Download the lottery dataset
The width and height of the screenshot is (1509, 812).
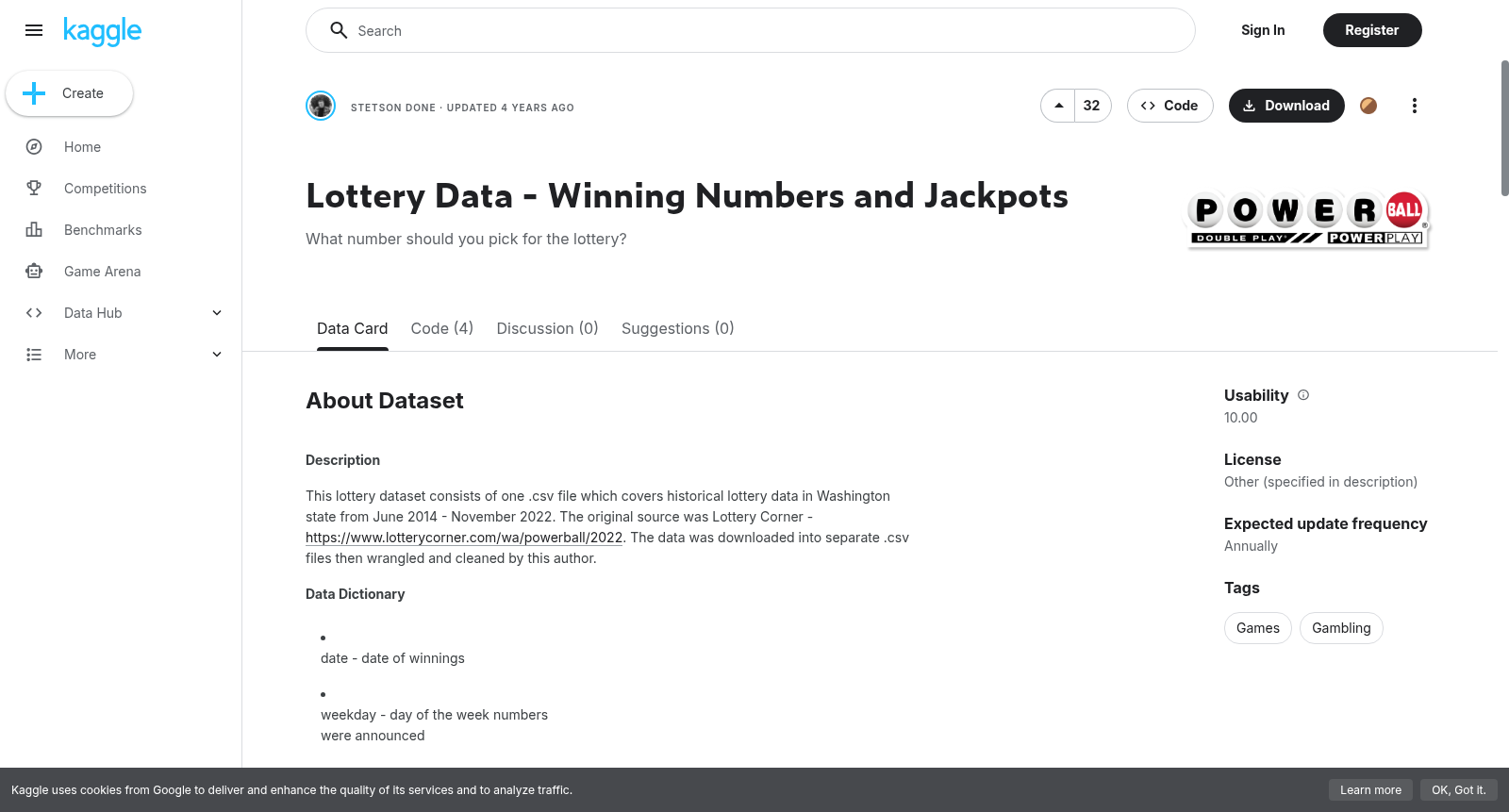1286,106
